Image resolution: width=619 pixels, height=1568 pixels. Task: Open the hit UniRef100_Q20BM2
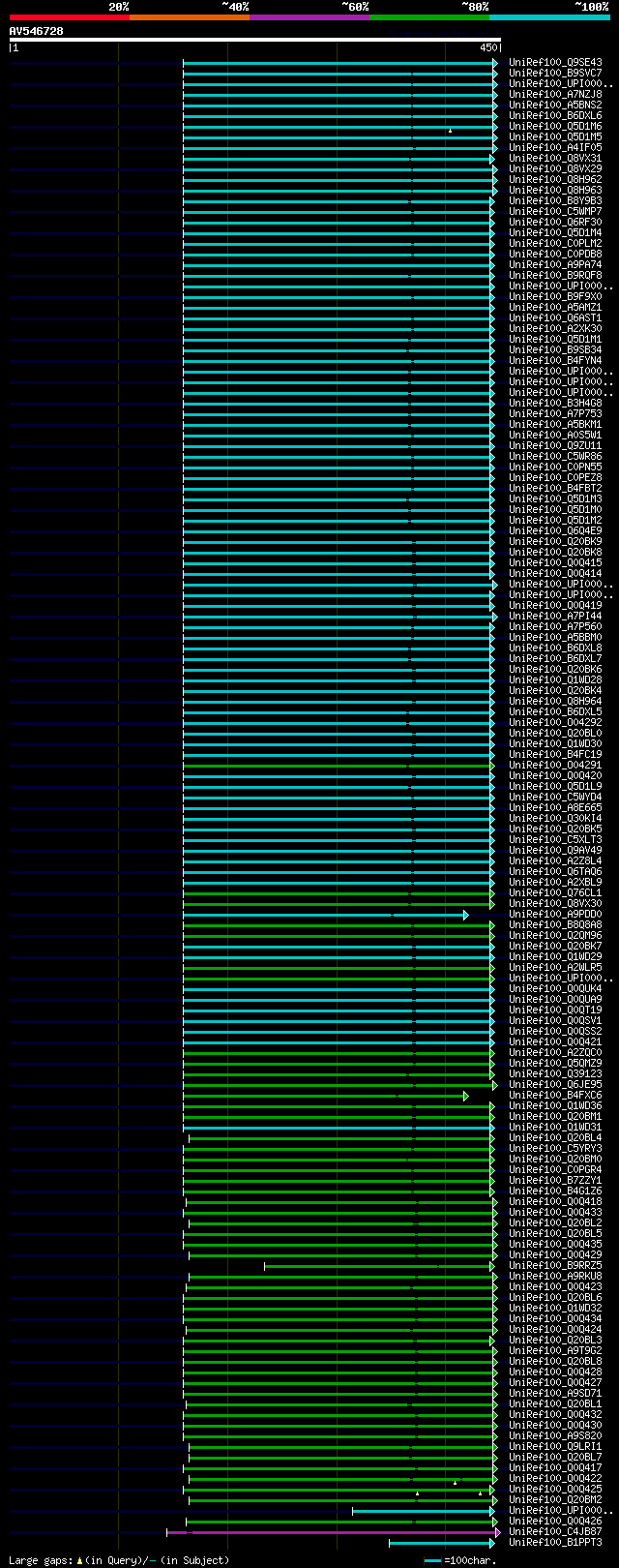pyautogui.click(x=555, y=1499)
